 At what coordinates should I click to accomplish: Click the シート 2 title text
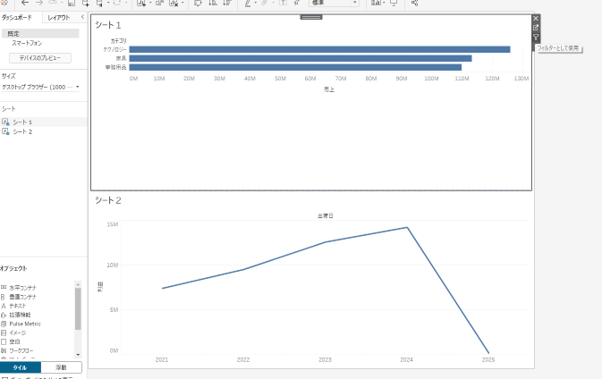click(x=108, y=200)
